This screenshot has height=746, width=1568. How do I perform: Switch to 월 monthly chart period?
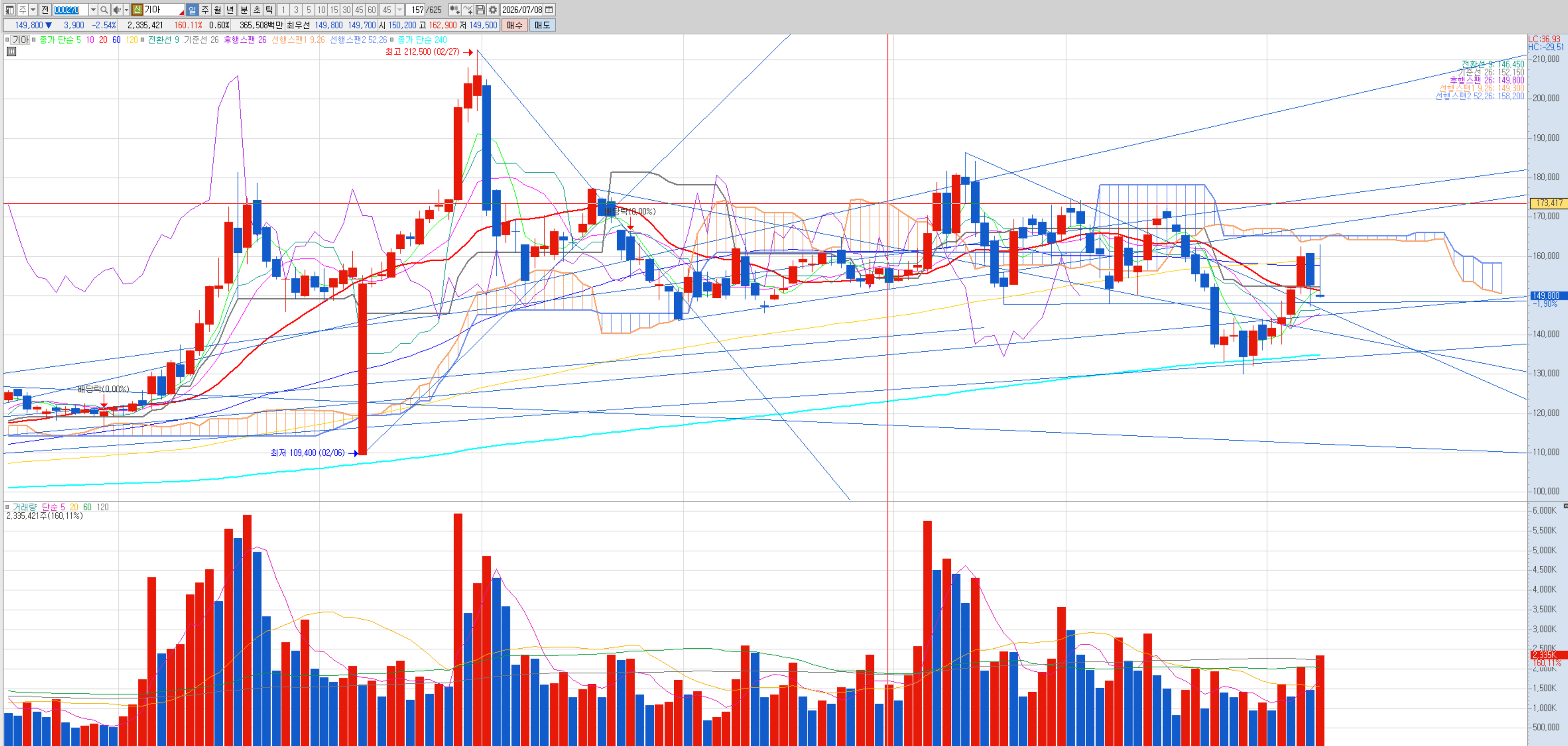(217, 10)
